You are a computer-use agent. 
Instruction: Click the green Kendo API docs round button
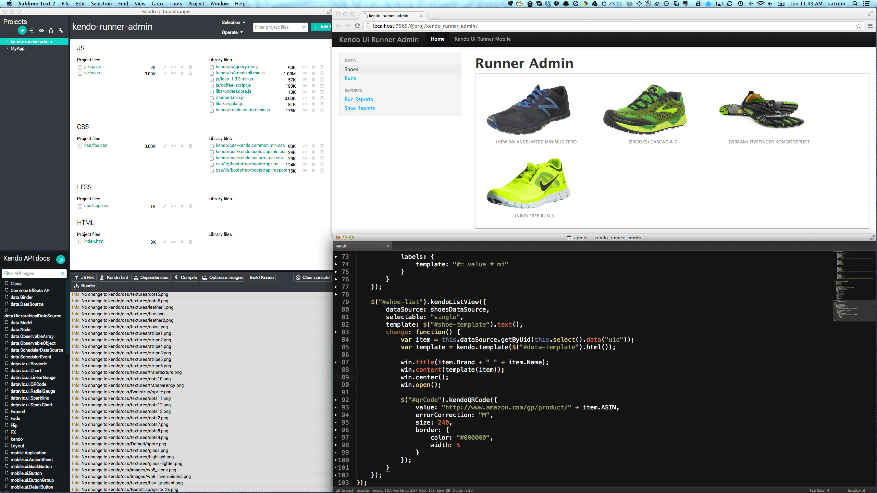click(60, 259)
